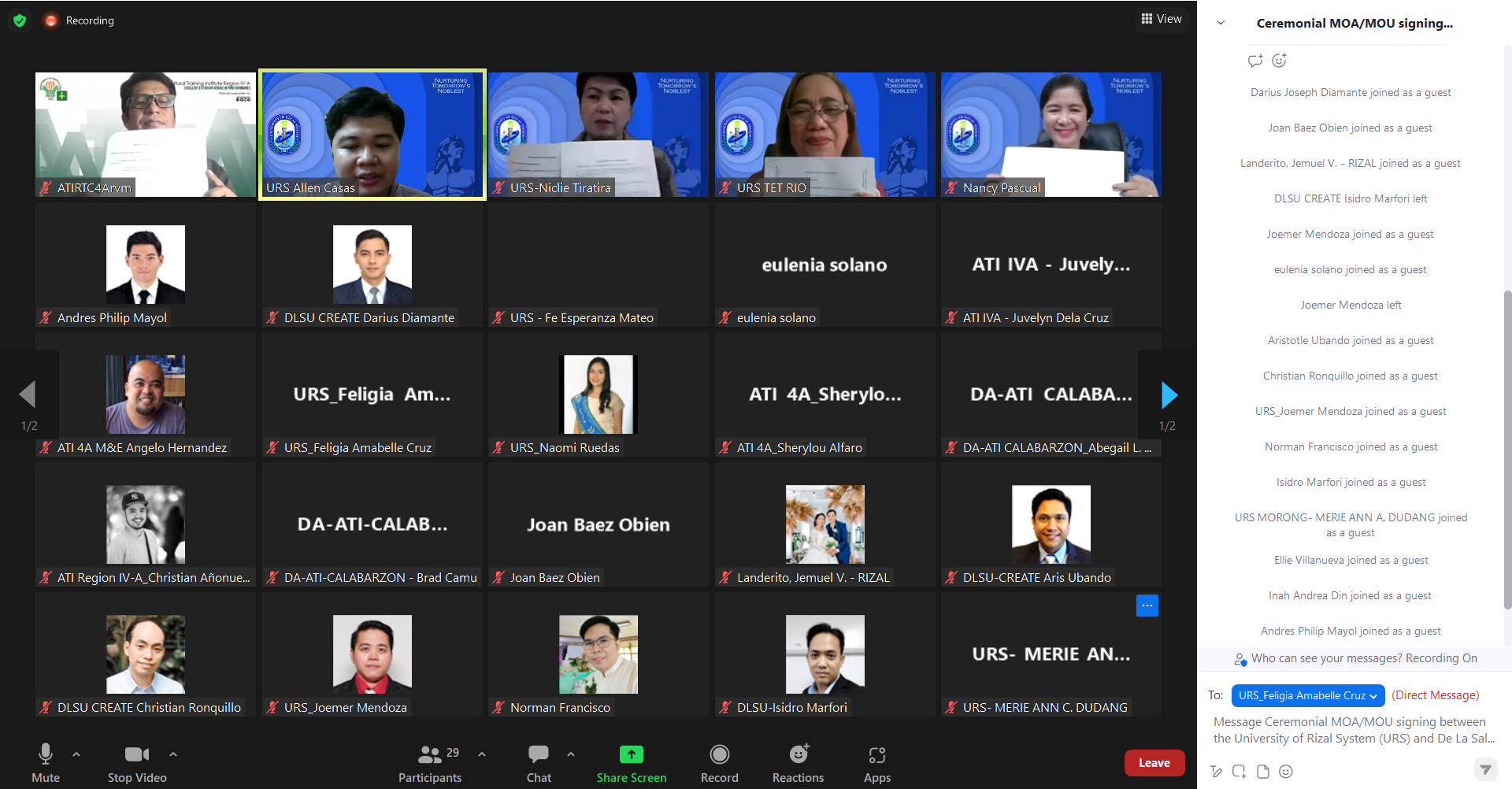This screenshot has height=789, width=1512.
Task: Click DLSU CREATE Darius Diamante's profile photo
Action: click(x=372, y=265)
